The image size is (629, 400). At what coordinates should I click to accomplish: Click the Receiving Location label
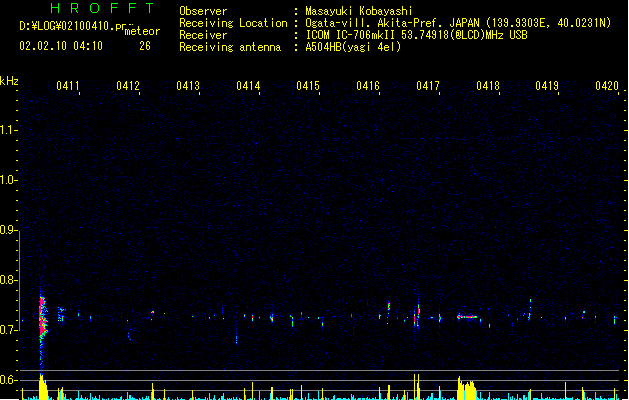click(233, 23)
